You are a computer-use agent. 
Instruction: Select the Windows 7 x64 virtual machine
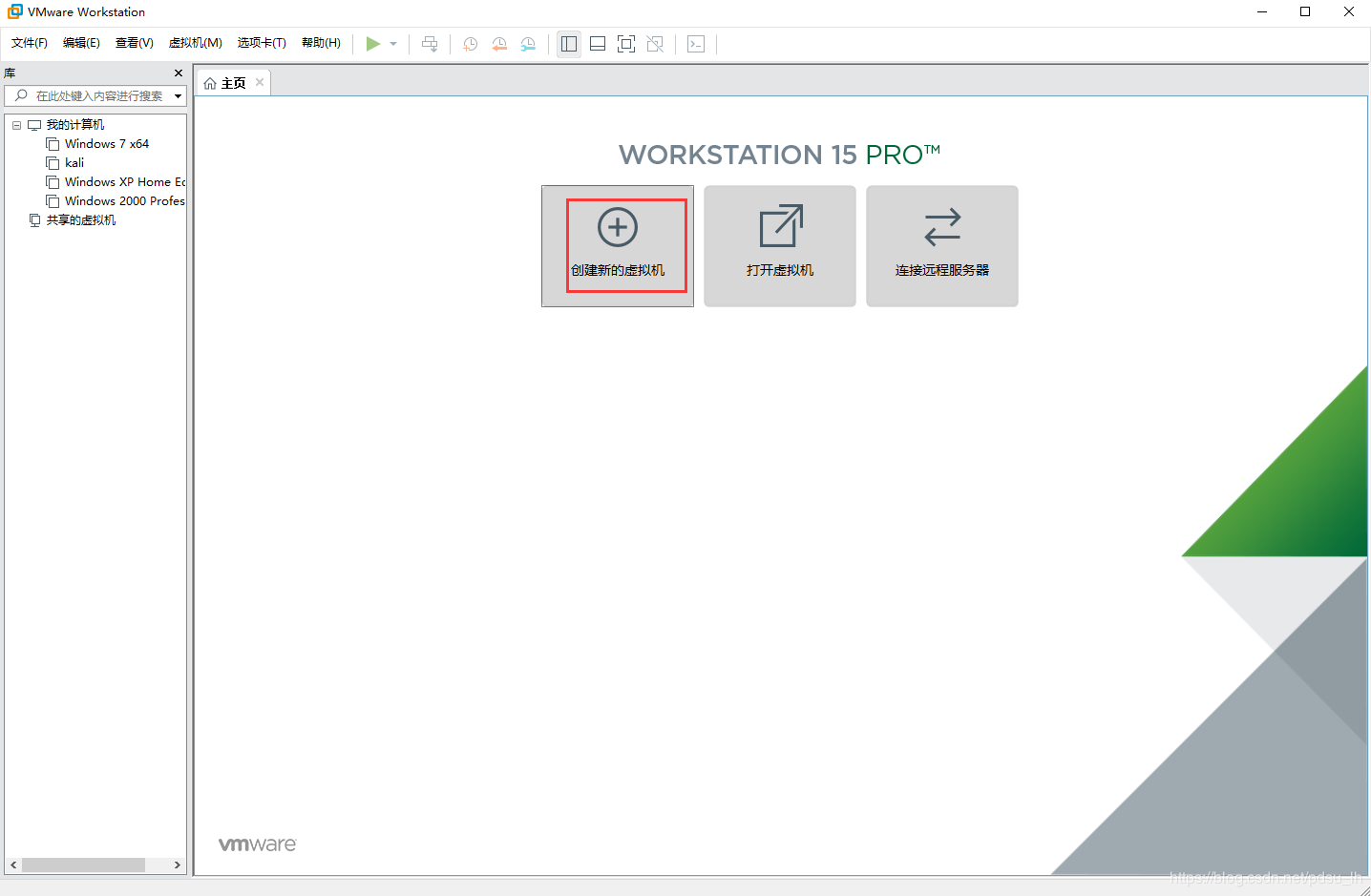tap(107, 144)
